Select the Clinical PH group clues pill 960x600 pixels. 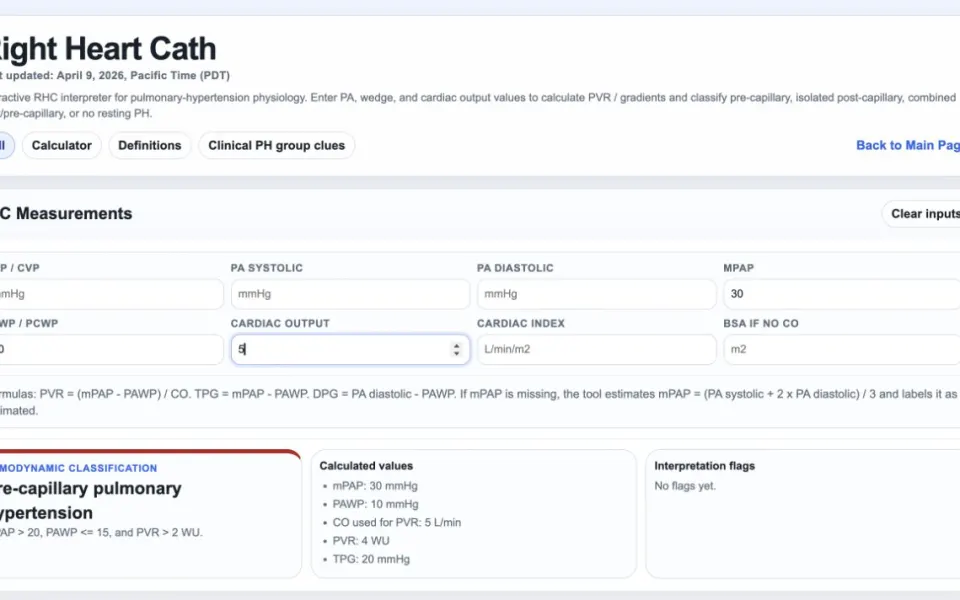coord(276,146)
